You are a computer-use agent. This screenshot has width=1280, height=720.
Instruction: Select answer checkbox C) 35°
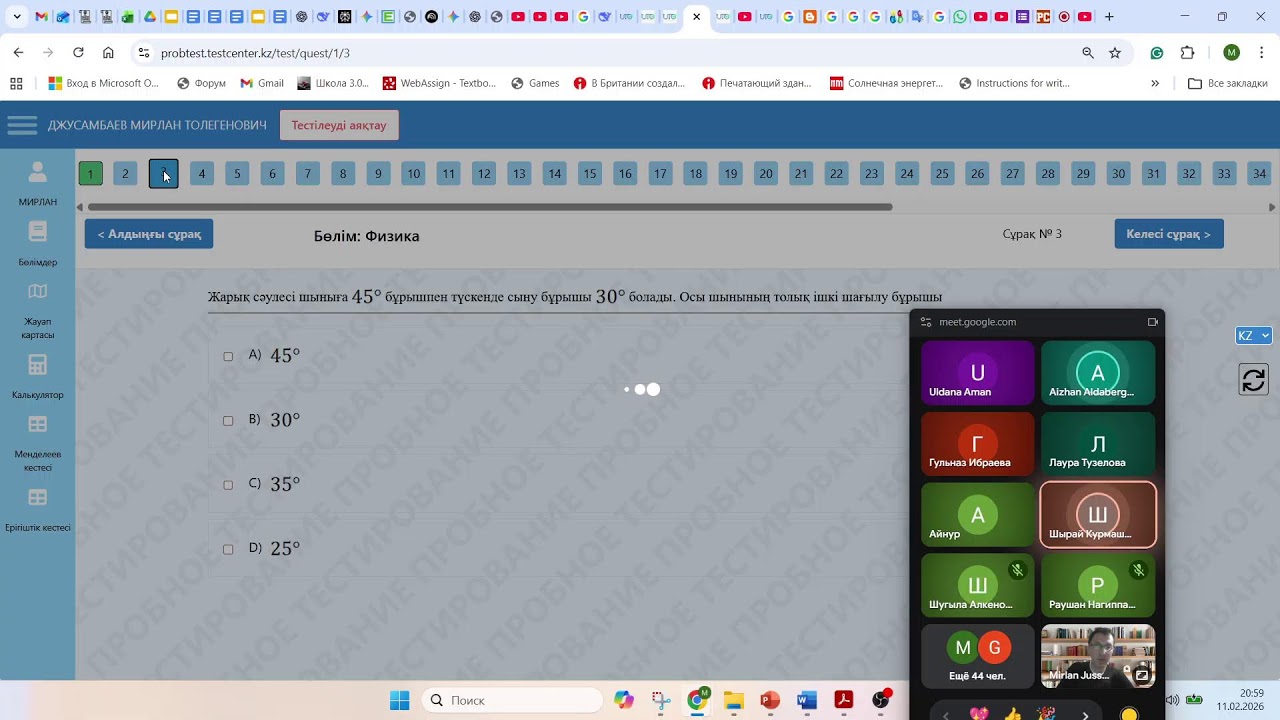228,484
